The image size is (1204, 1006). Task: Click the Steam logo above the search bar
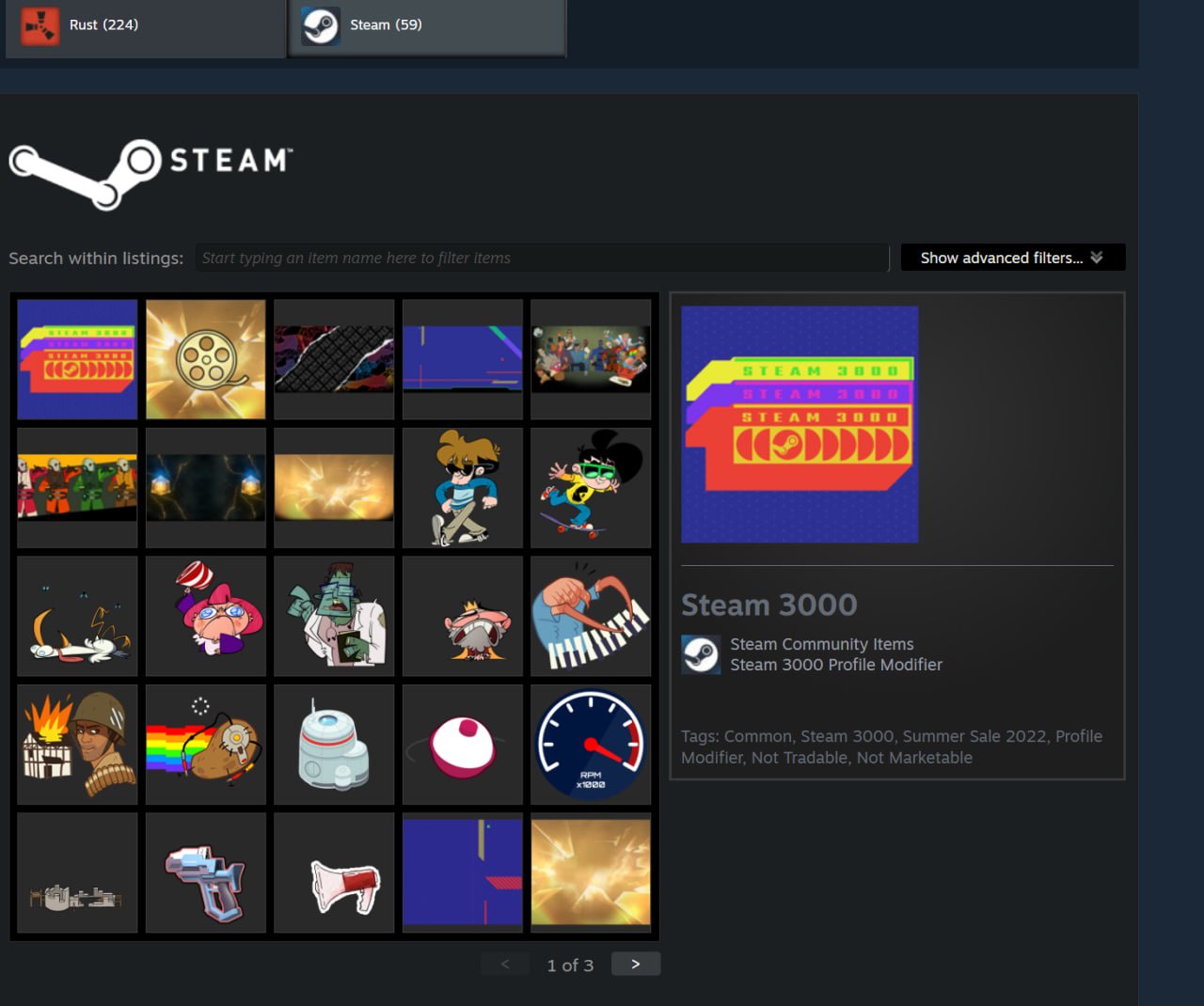click(150, 174)
